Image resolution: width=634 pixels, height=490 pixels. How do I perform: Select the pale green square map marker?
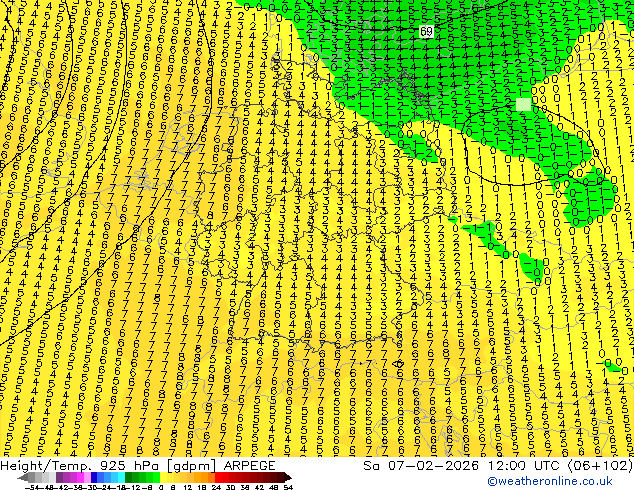tap(523, 104)
